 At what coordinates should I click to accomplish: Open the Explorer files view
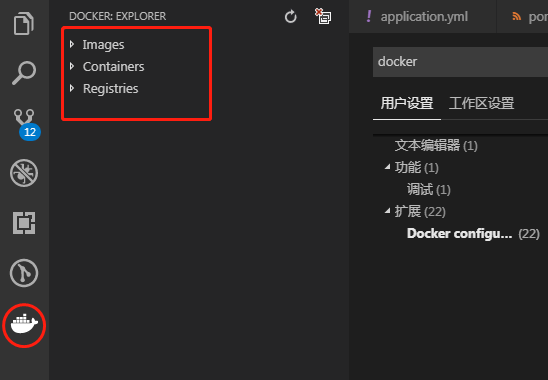[x=24, y=23]
